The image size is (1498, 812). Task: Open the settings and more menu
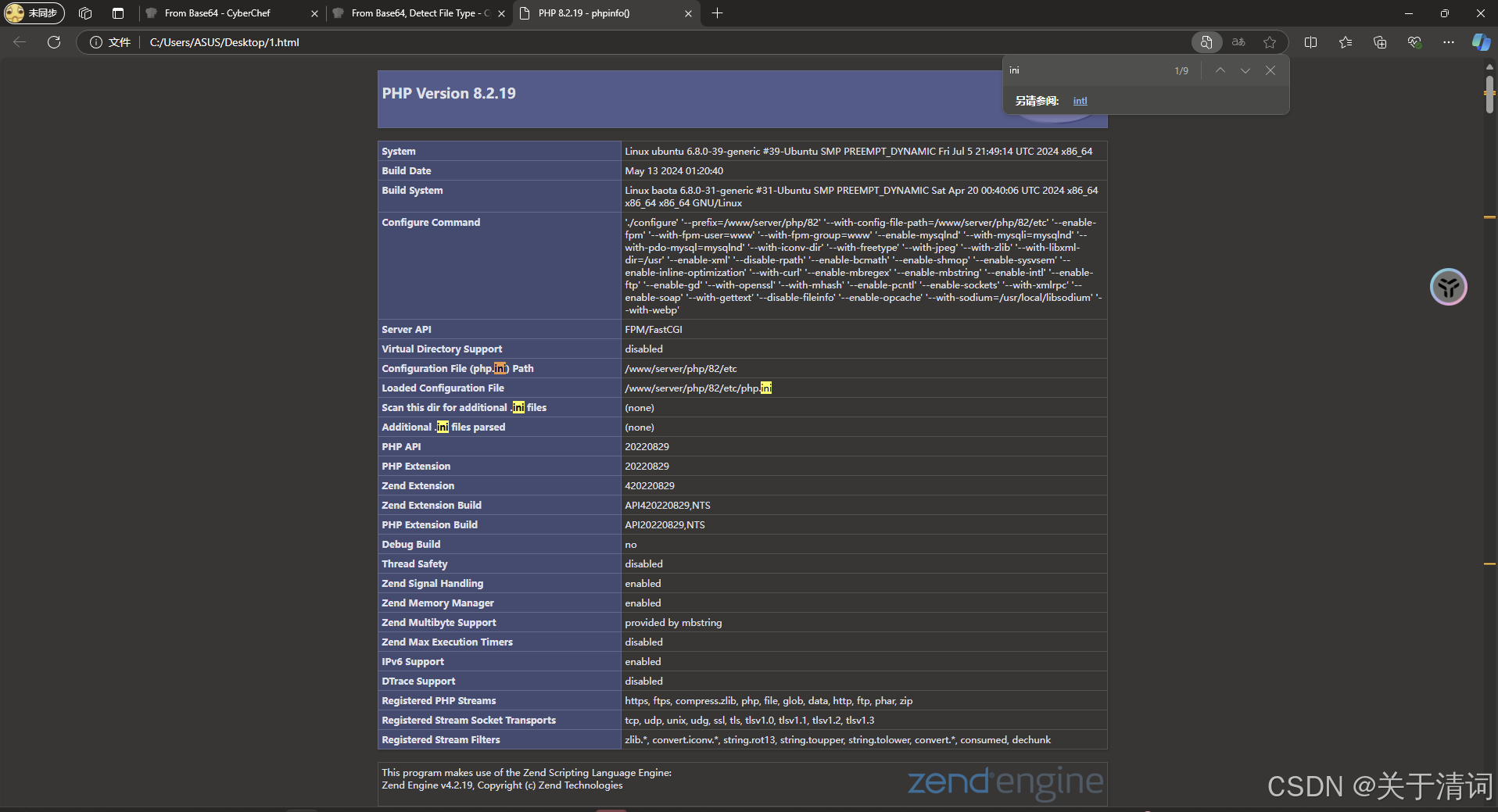[x=1449, y=42]
